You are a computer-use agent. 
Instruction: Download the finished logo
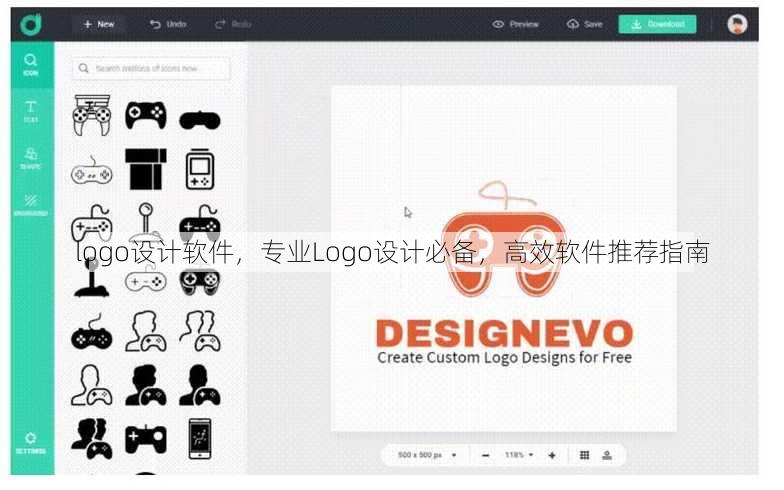[658, 24]
